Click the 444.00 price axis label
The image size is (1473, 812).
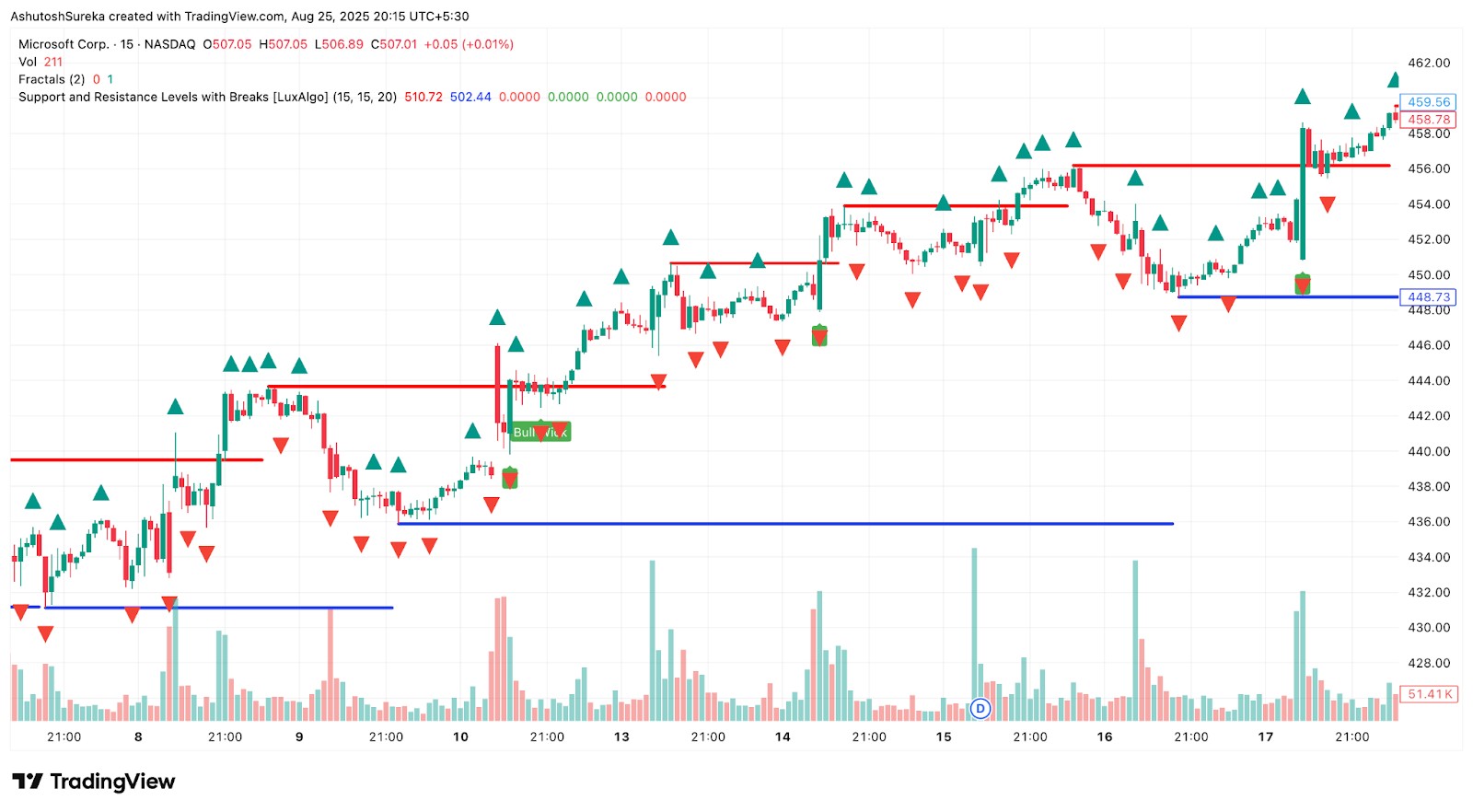coord(1429,380)
